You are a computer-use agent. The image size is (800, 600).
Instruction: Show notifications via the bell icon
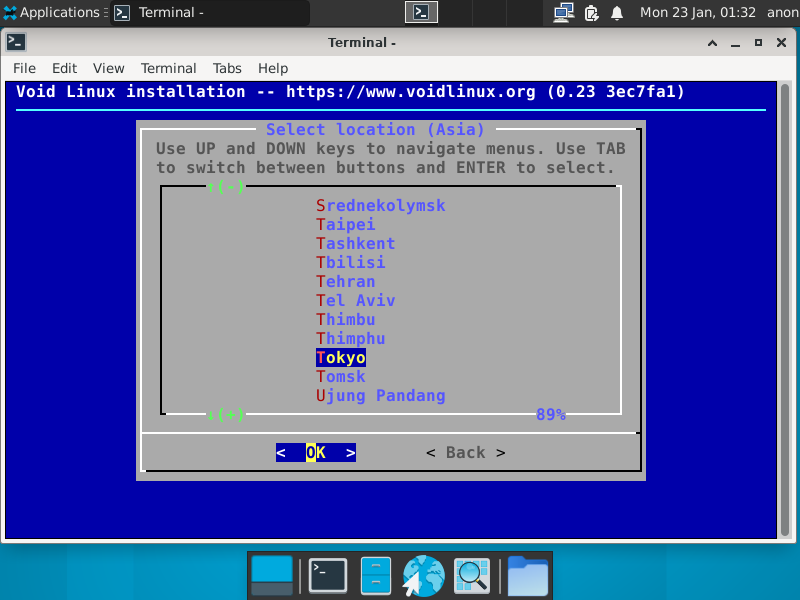click(x=617, y=12)
